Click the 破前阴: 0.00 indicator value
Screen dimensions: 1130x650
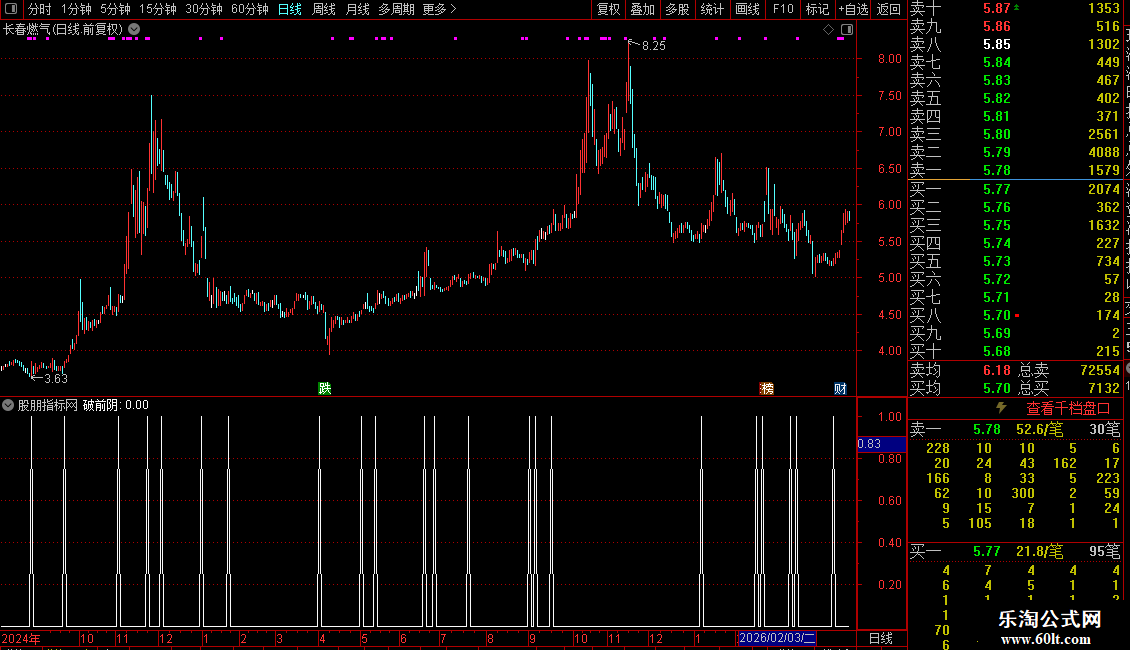tap(115, 405)
